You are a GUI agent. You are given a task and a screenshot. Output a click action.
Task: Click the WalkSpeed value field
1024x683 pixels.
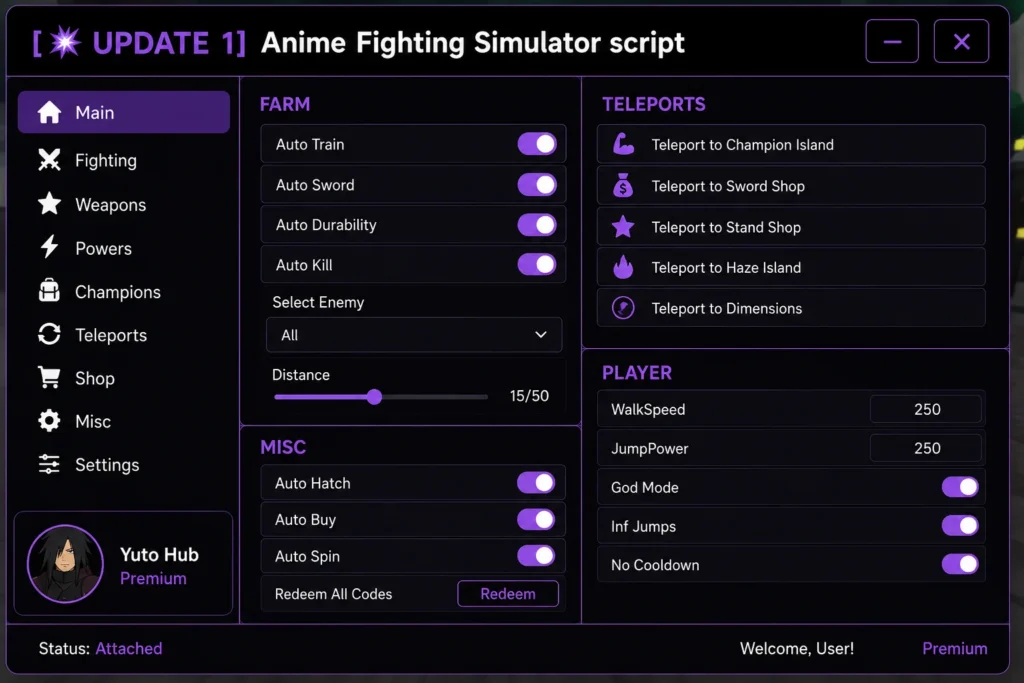pyautogui.click(x=926, y=409)
